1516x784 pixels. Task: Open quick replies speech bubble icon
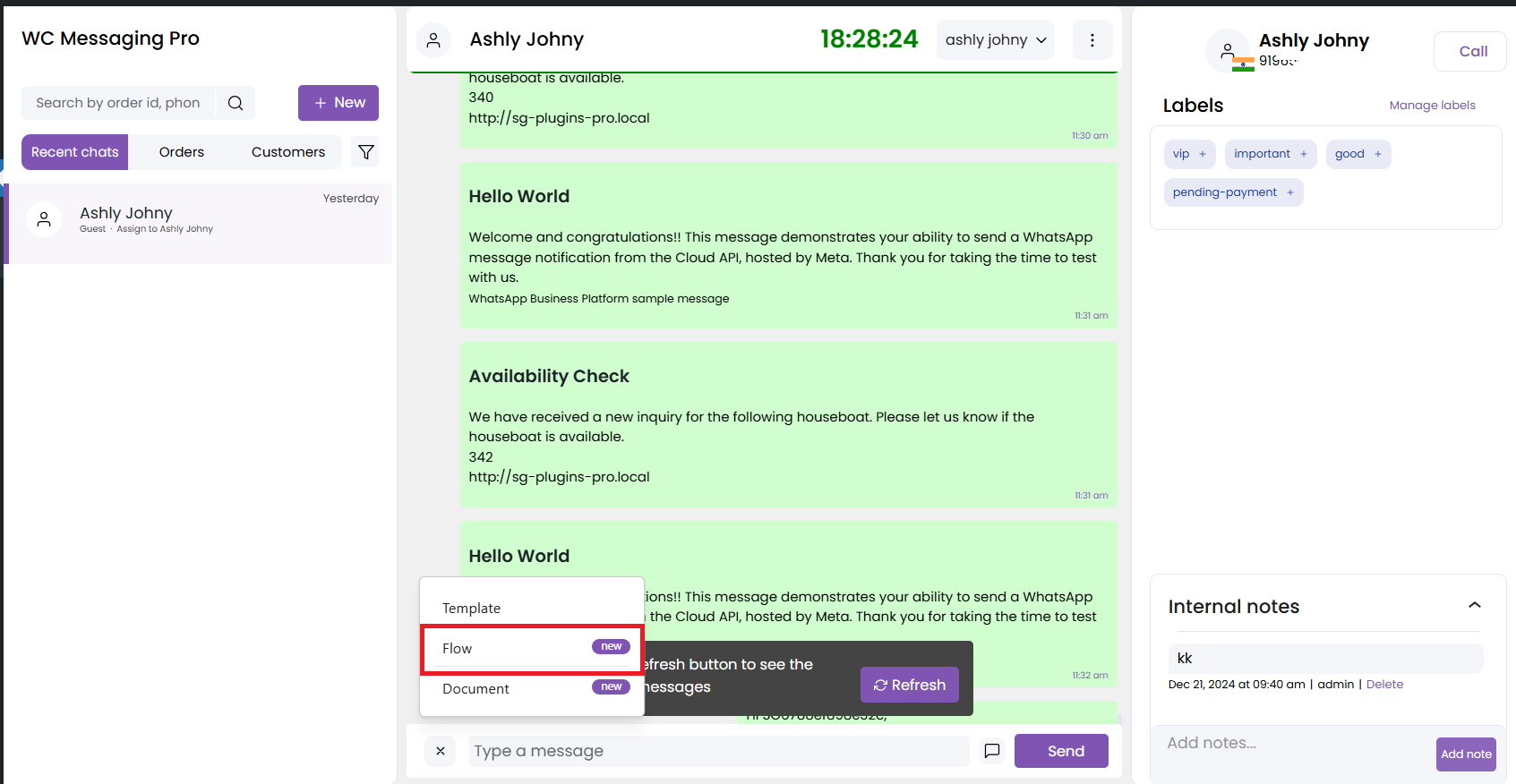pos(992,751)
